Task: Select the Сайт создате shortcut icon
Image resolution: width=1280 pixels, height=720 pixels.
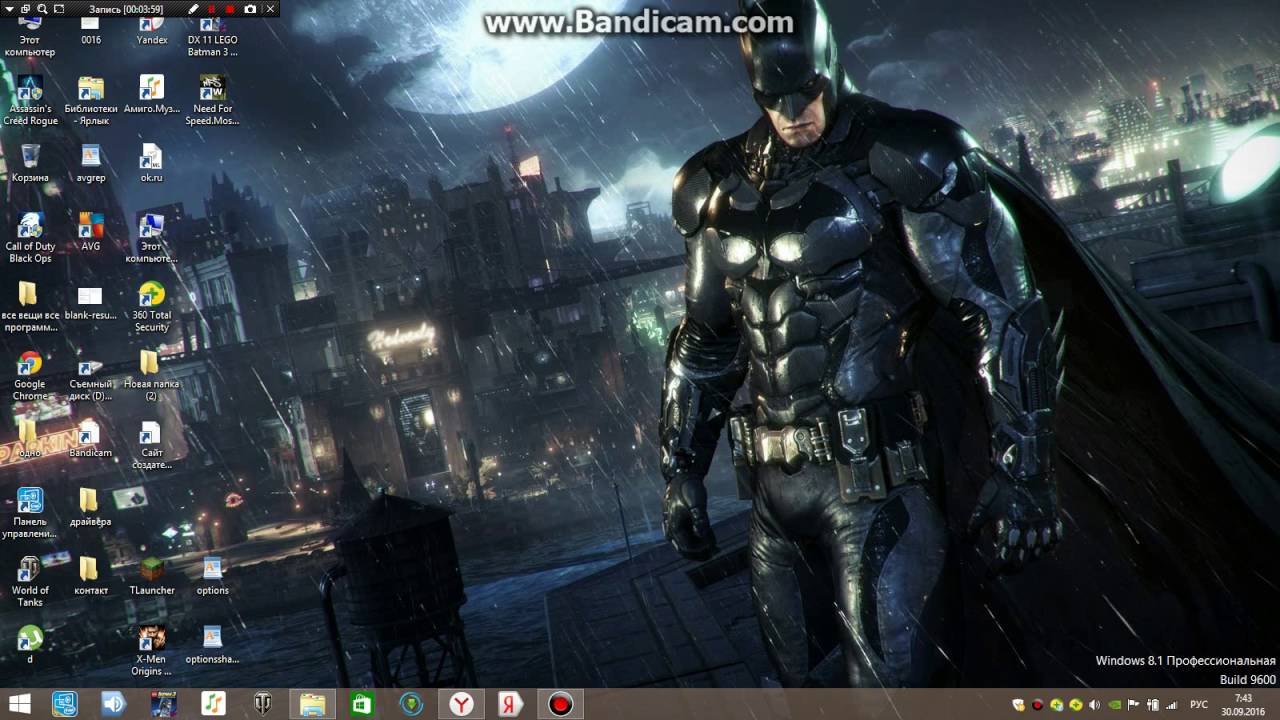Action: tap(152, 444)
